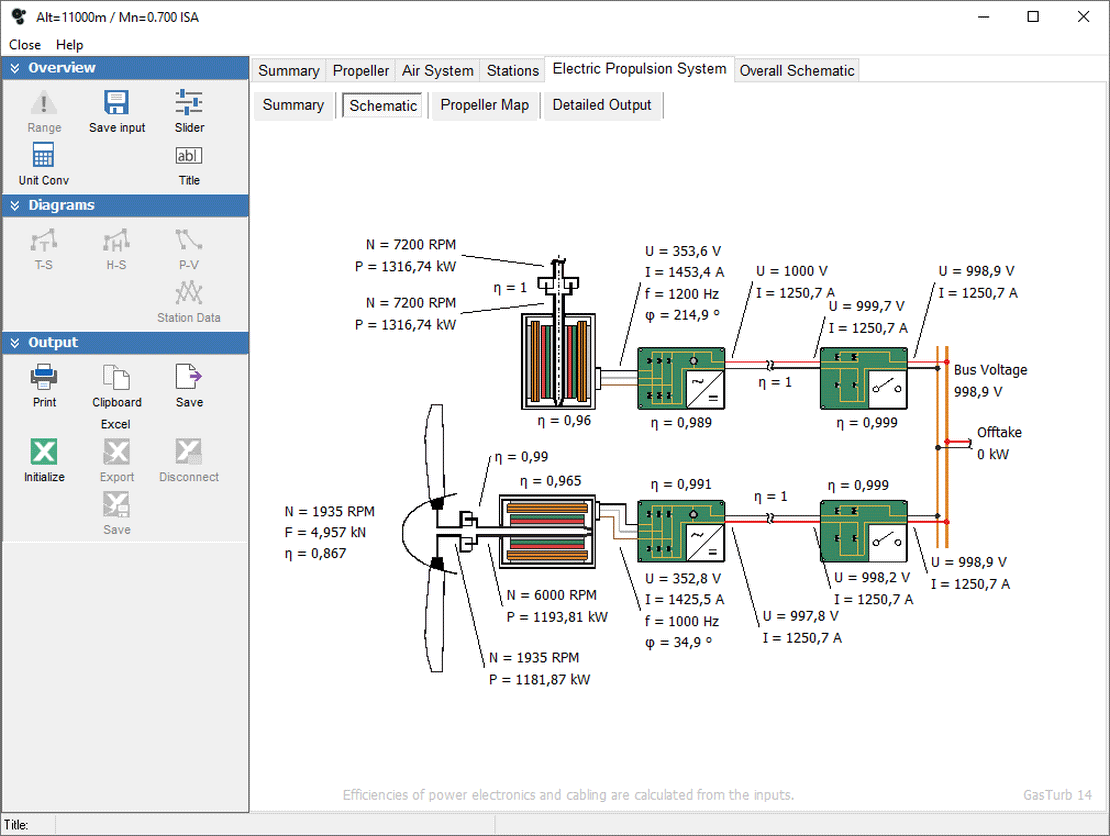Open the Air System tab
Image resolution: width=1110 pixels, height=836 pixels.
(x=437, y=71)
